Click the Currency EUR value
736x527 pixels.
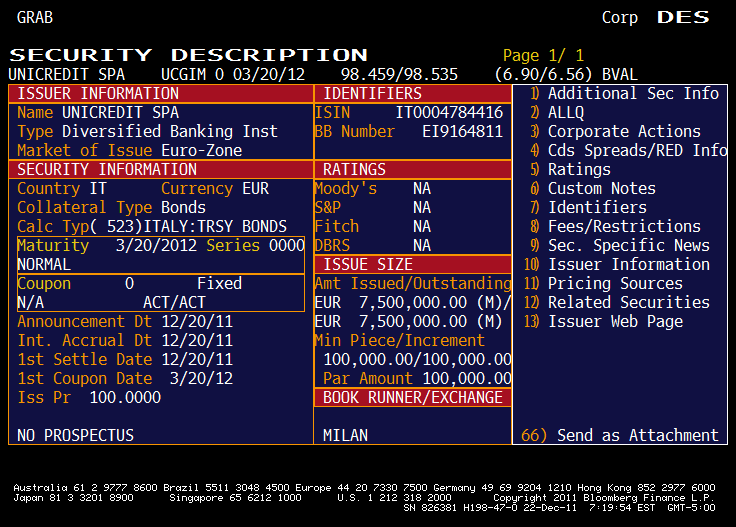pos(256,189)
